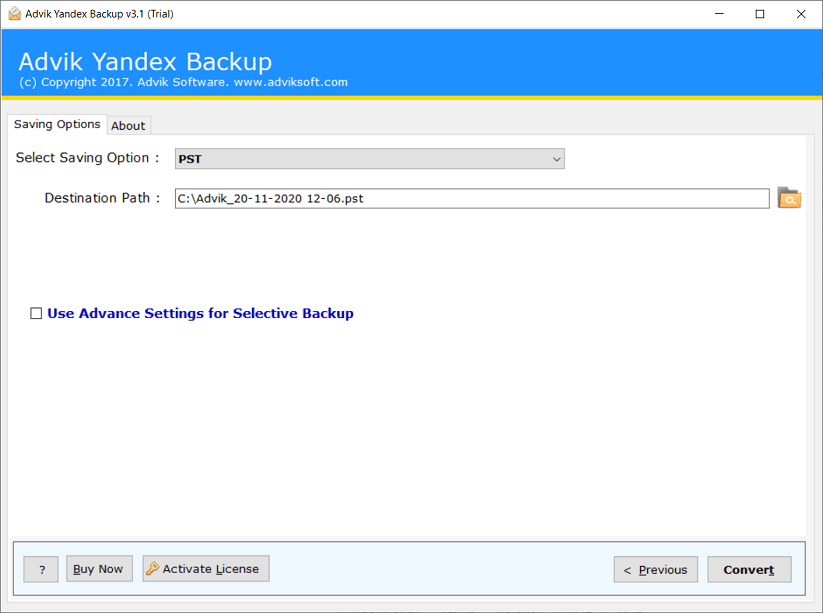
Task: Switch to the About tab
Action: (128, 126)
